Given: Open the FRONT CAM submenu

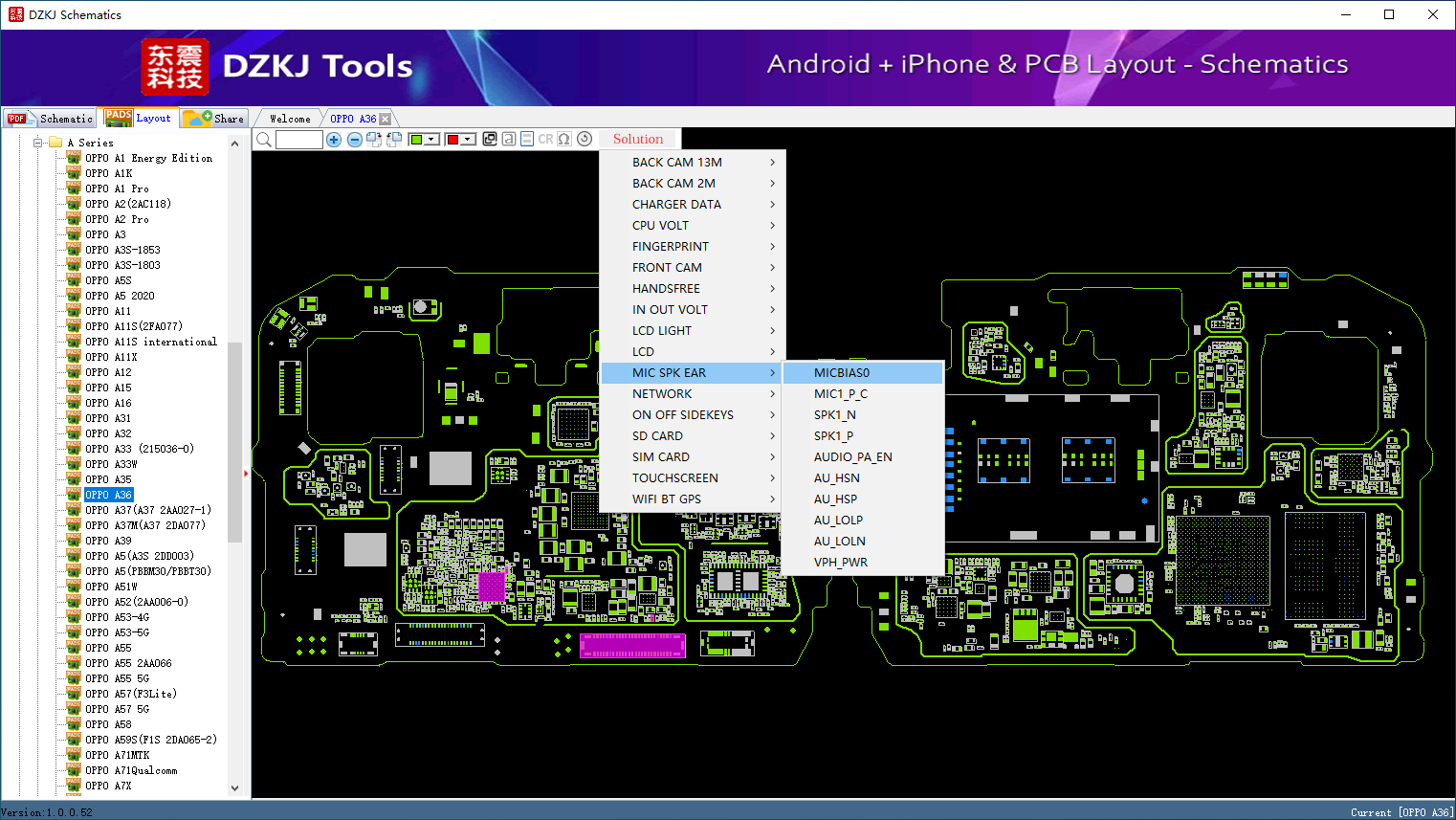Looking at the screenshot, I should click(x=694, y=268).
